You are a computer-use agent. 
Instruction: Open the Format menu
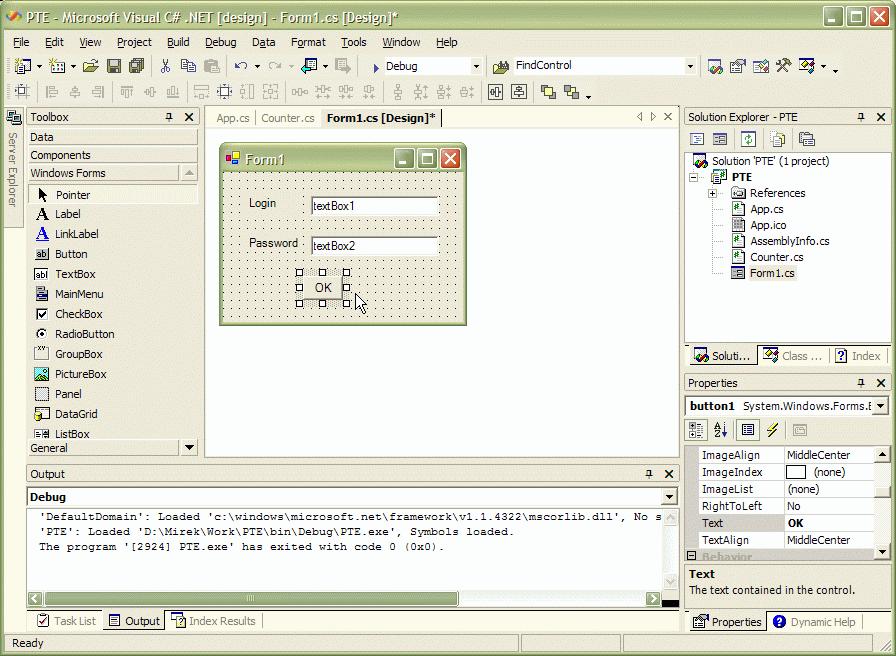308,42
